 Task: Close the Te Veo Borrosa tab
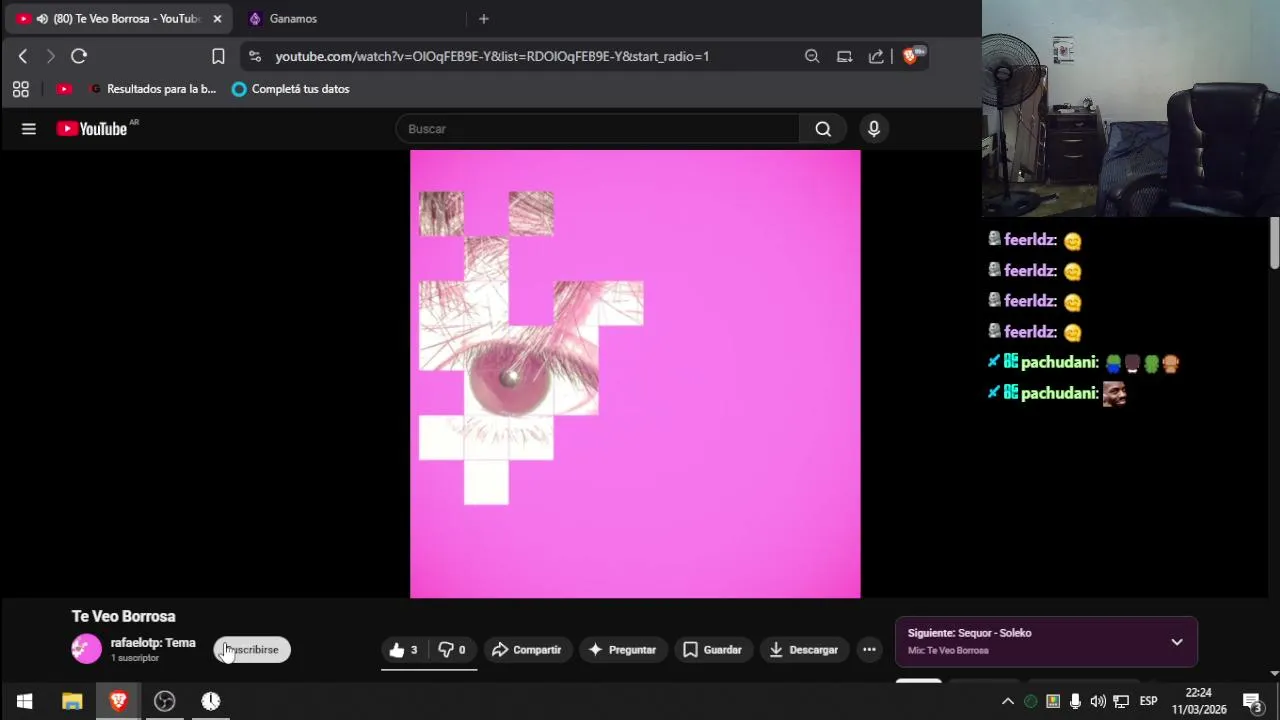[x=217, y=19]
